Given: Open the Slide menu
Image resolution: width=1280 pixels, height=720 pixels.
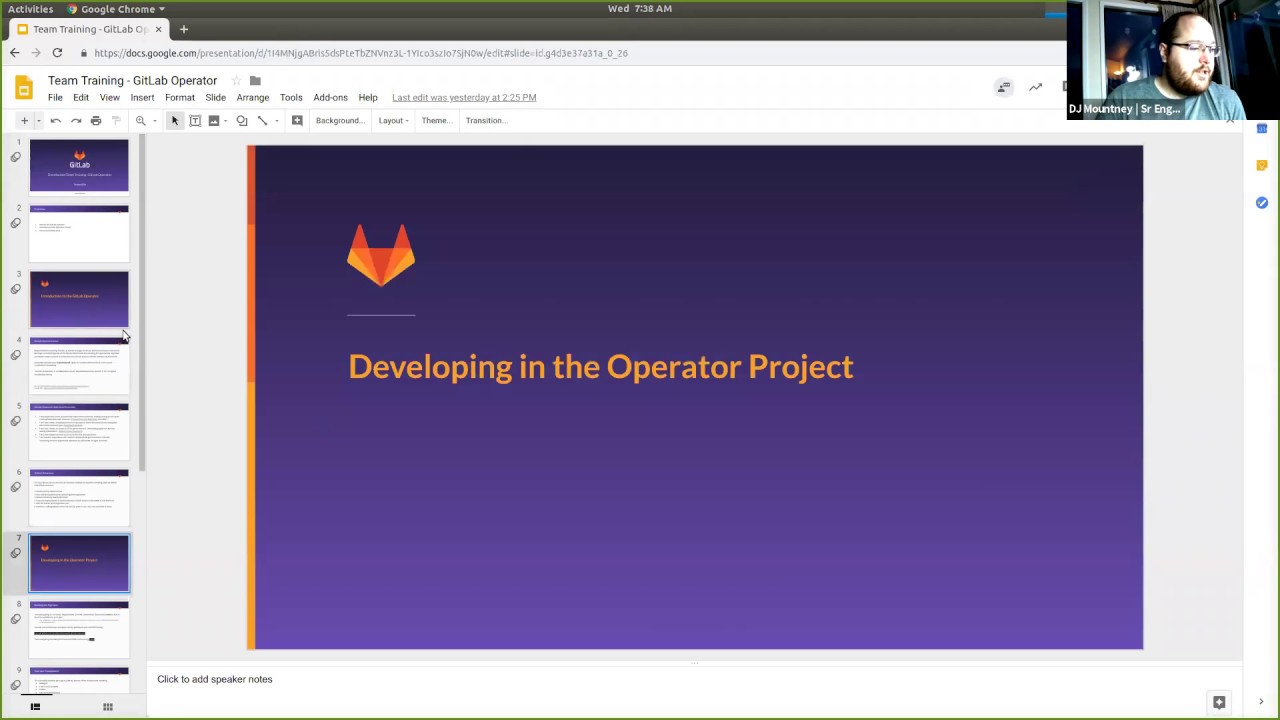Looking at the screenshot, I should [x=216, y=97].
